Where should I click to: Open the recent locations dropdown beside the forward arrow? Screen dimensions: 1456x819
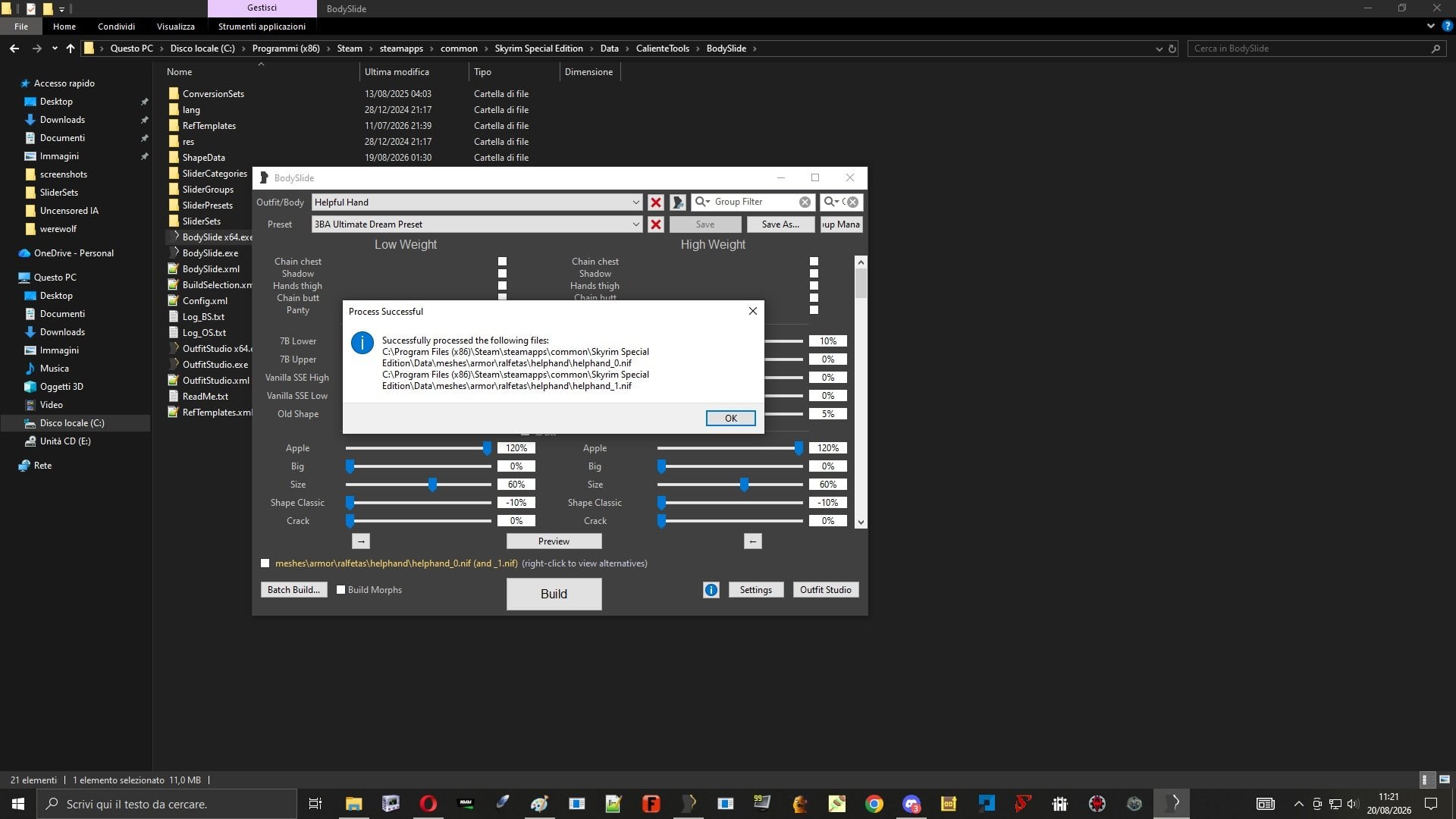pos(55,49)
